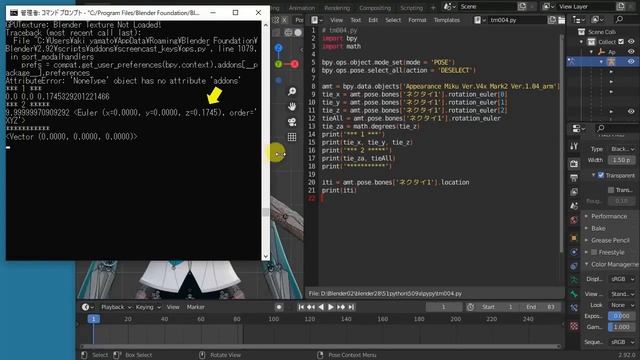Open the World properties tab icon

click(574, 220)
